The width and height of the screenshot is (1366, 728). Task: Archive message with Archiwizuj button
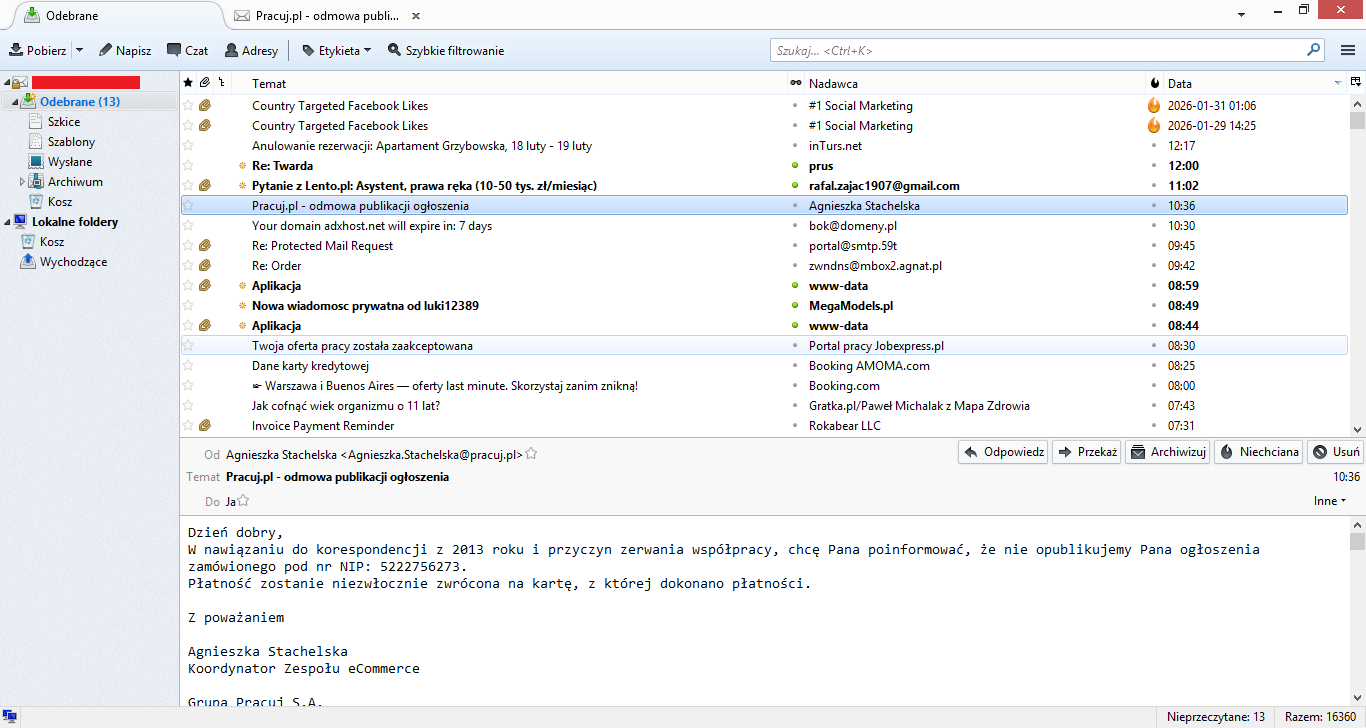(1168, 452)
